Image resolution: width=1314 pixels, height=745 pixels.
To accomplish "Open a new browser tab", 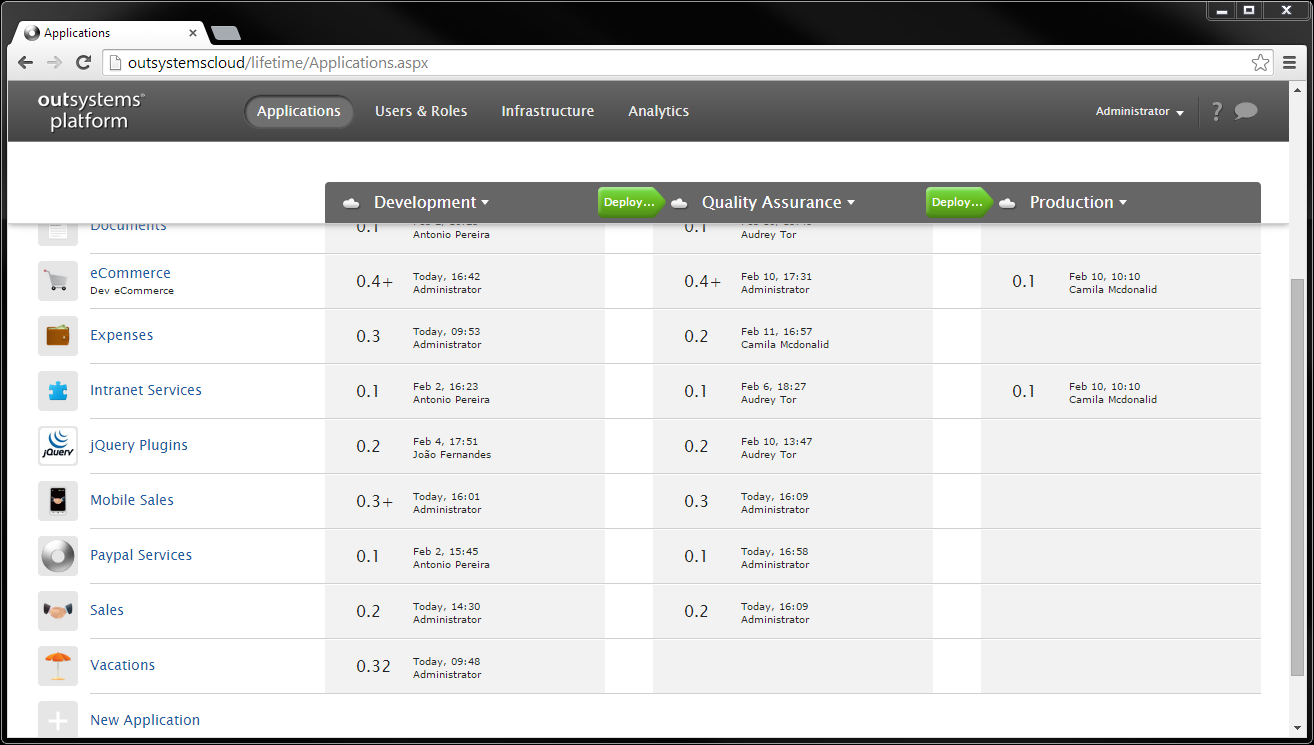I will [226, 33].
